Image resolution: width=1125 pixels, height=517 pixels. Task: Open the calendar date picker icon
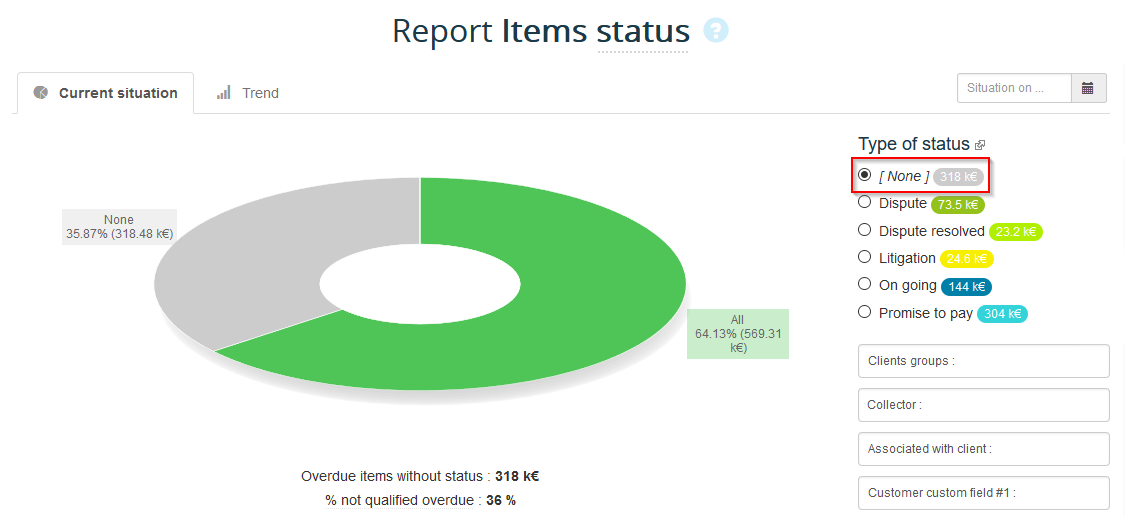pos(1087,88)
